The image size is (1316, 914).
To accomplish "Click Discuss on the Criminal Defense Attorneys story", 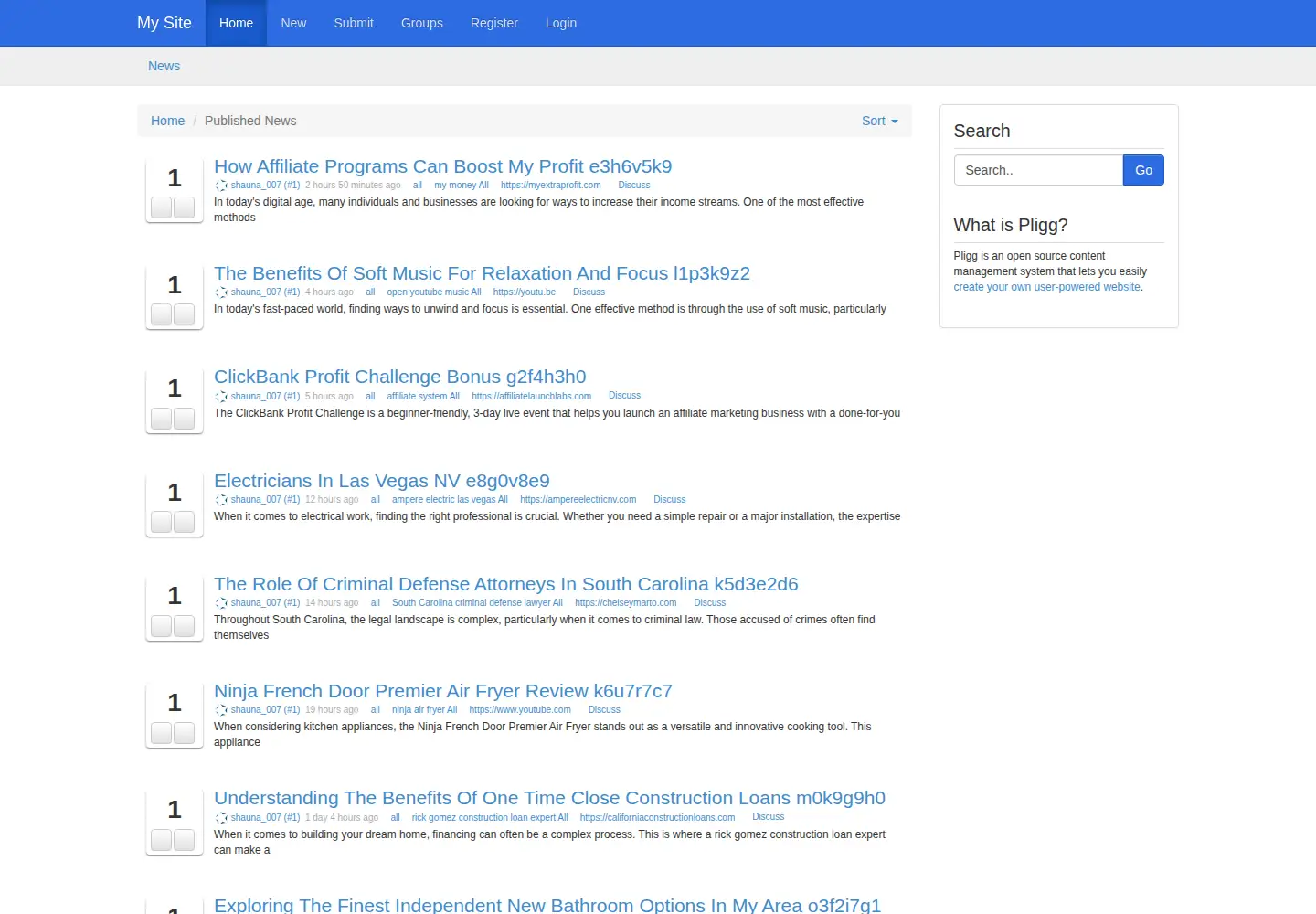I will pos(709,603).
